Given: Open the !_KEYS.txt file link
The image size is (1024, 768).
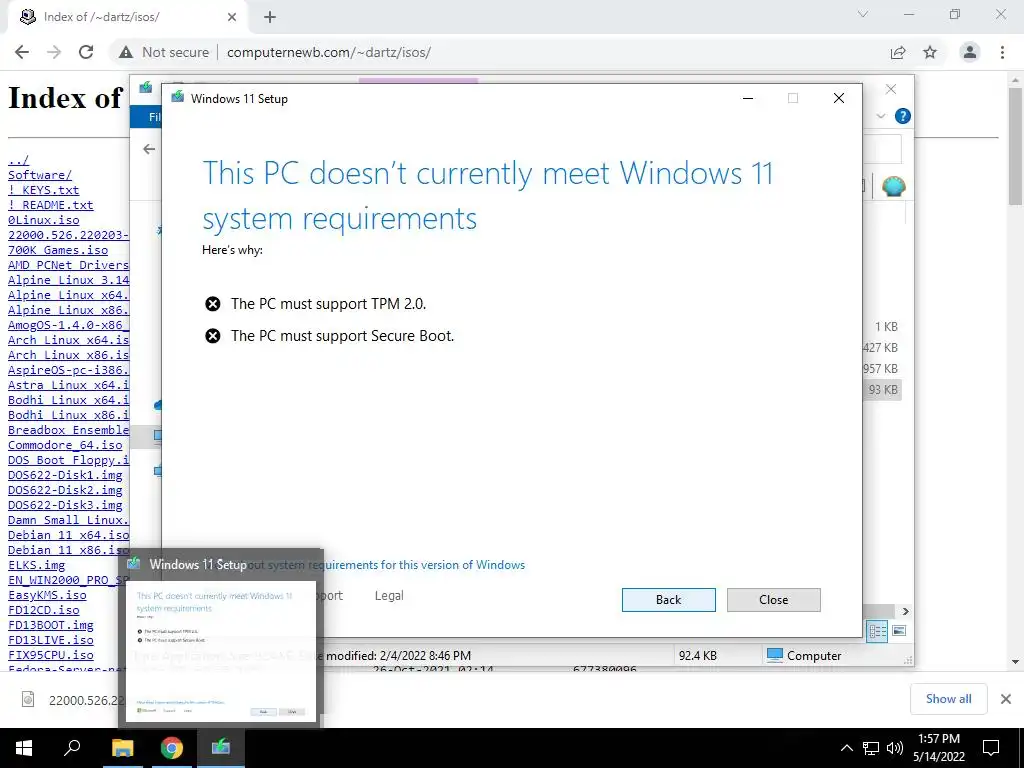Looking at the screenshot, I should (x=43, y=190).
